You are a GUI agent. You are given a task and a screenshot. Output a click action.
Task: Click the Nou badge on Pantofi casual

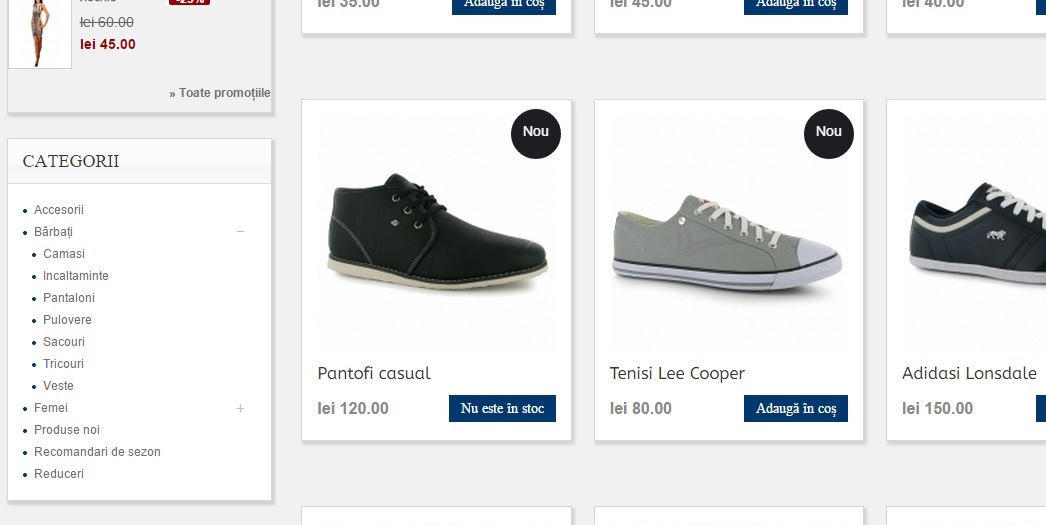[536, 133]
